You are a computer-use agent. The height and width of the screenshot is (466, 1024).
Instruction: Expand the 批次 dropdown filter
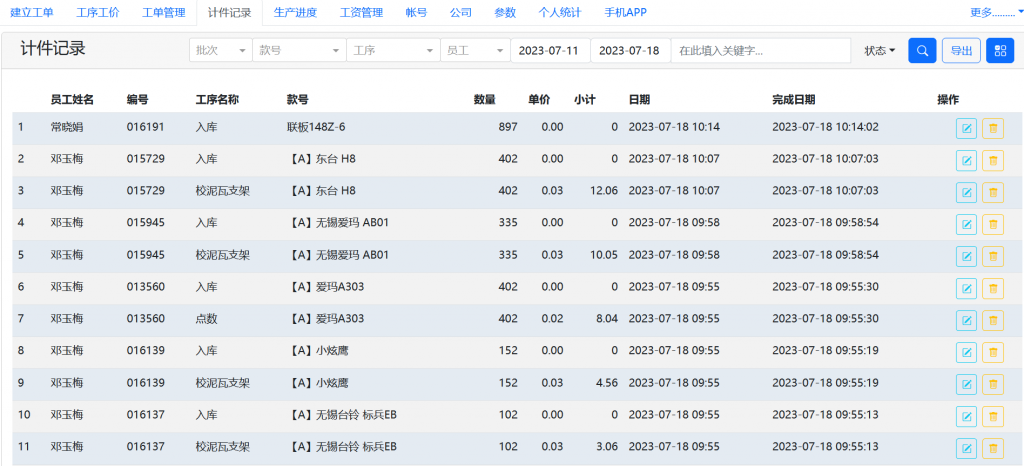(221, 50)
